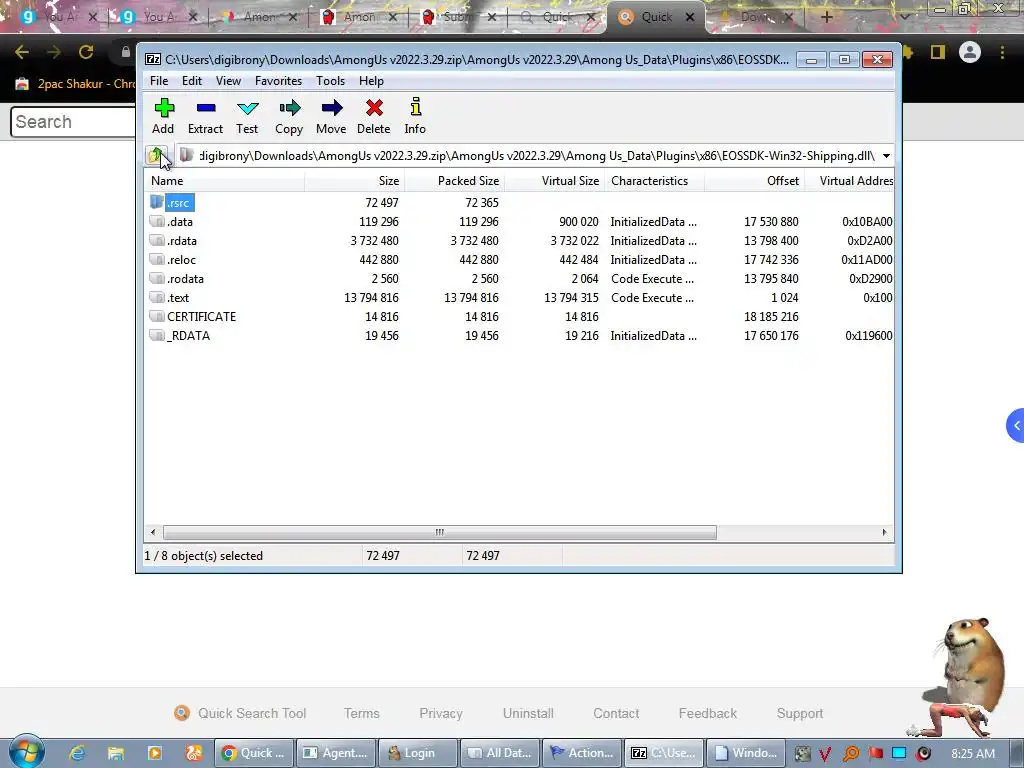Sort by Characteristics column header
This screenshot has width=1024, height=768.
(654, 181)
